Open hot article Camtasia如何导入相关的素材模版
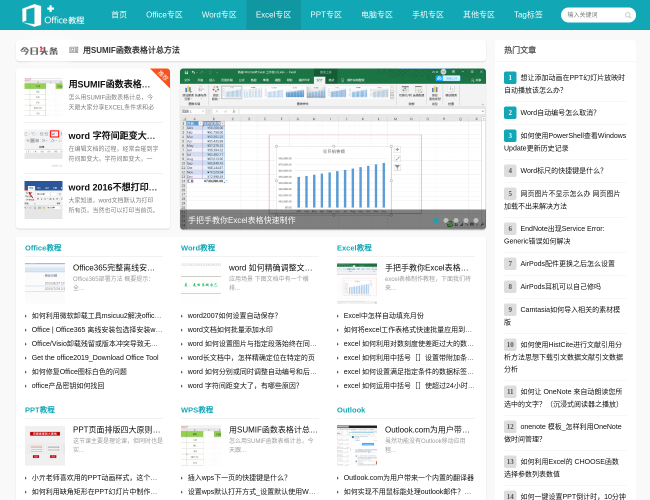The image size is (650, 500). (562, 316)
